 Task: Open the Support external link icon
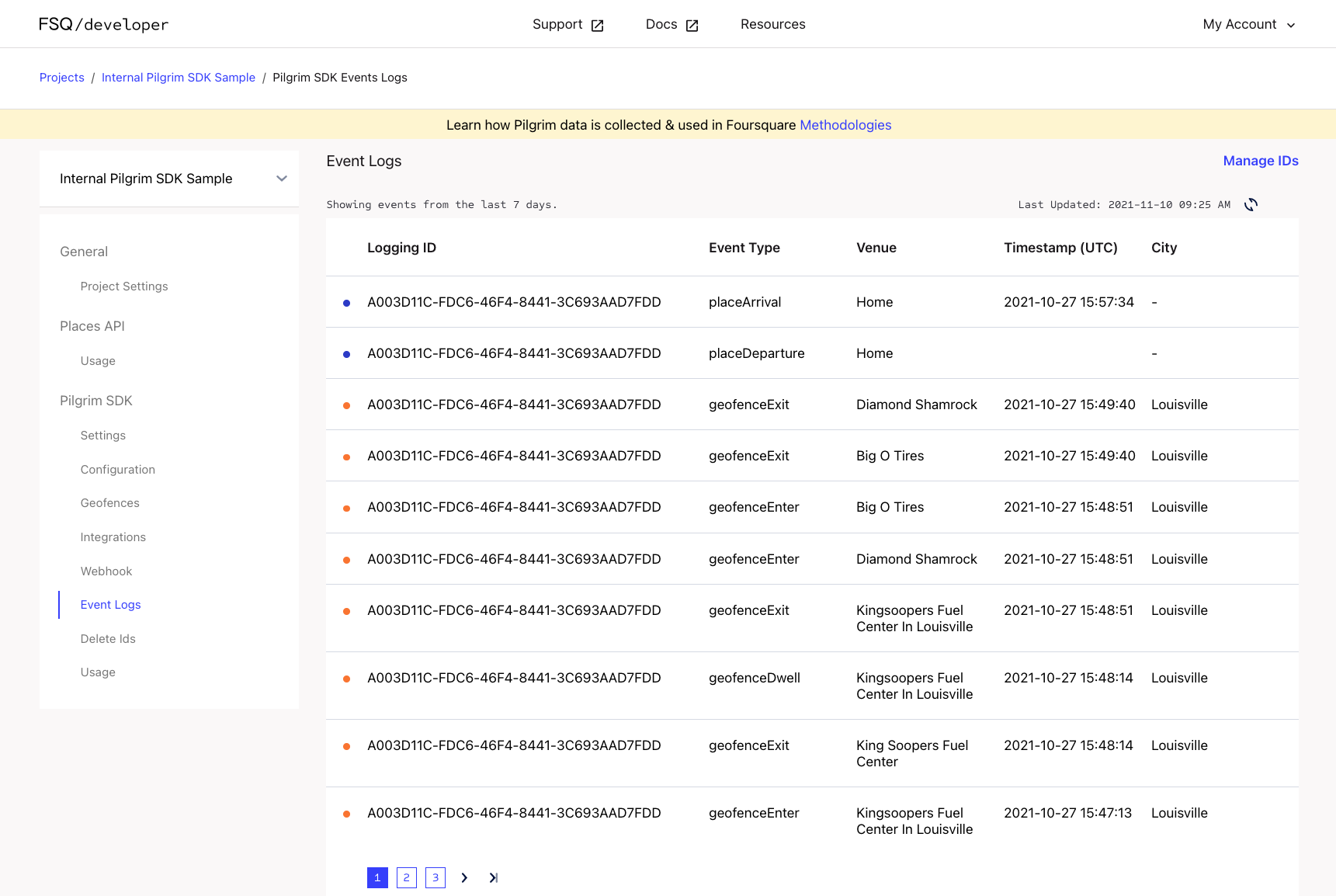point(597,26)
